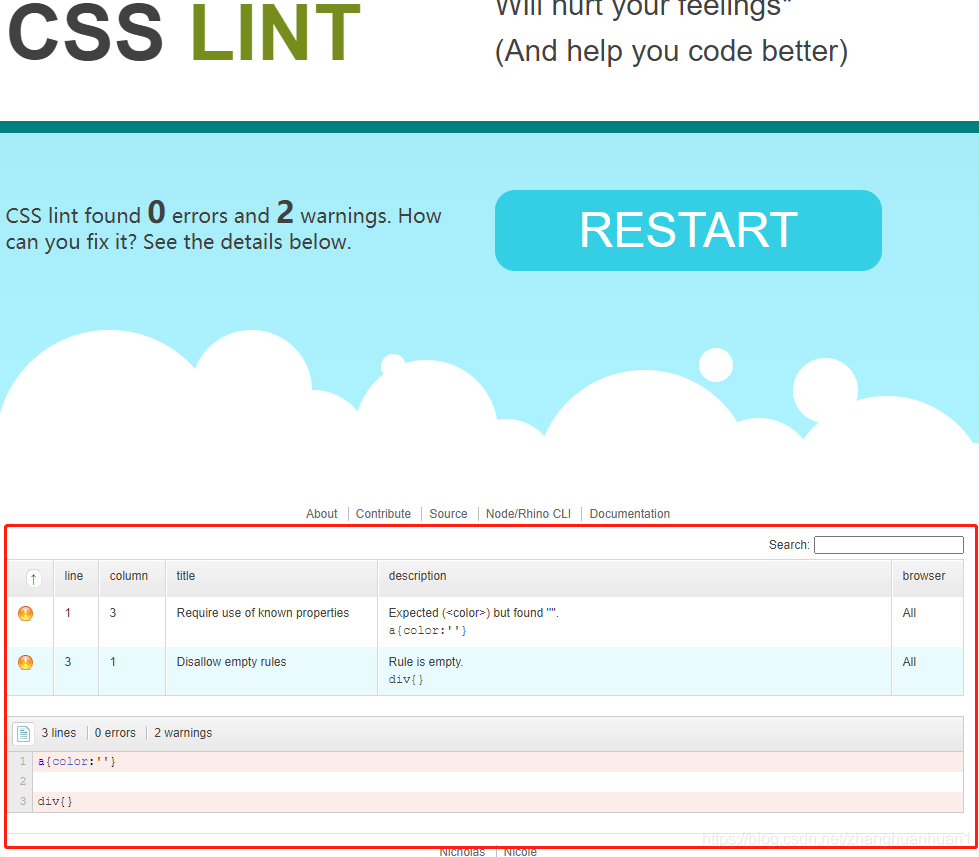
Task: Sort results by title column
Action: coord(185,576)
